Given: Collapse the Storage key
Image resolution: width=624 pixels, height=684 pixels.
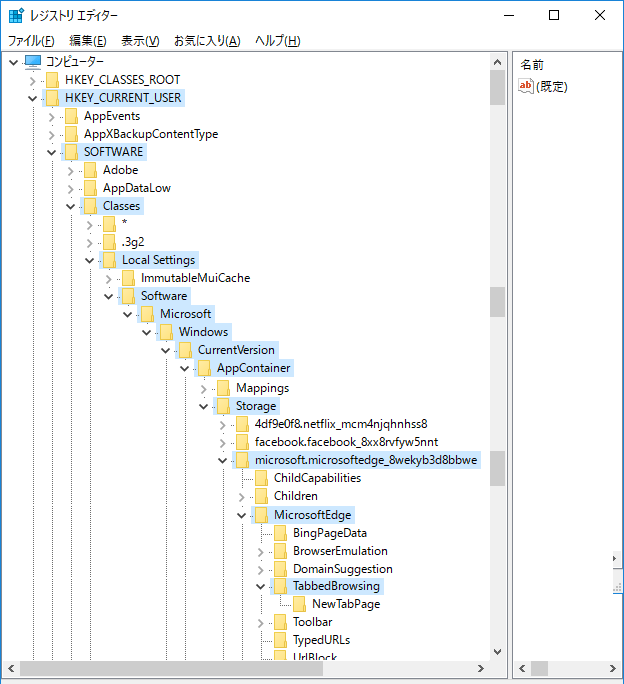Looking at the screenshot, I should (x=203, y=407).
